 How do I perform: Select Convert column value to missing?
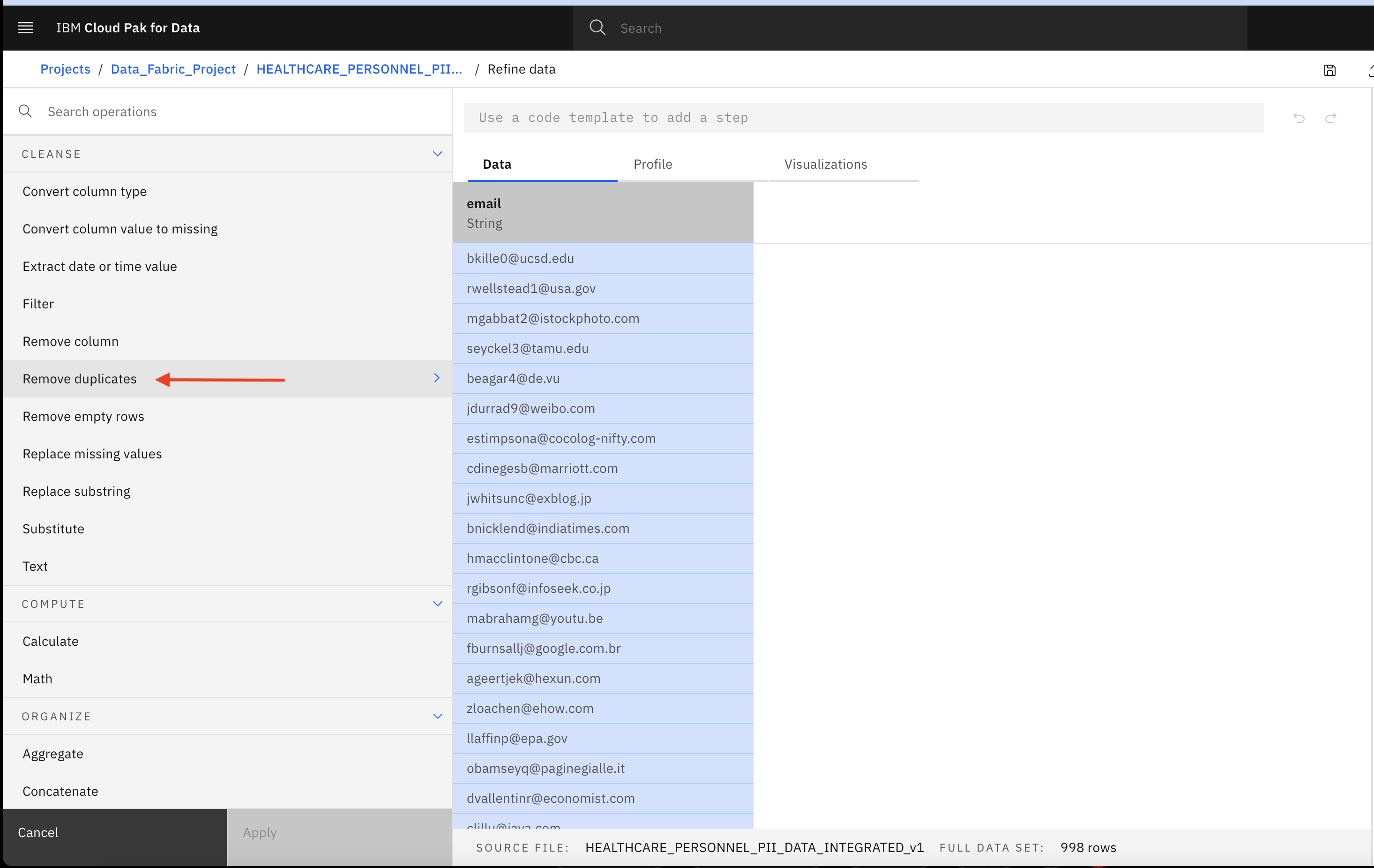point(227,229)
